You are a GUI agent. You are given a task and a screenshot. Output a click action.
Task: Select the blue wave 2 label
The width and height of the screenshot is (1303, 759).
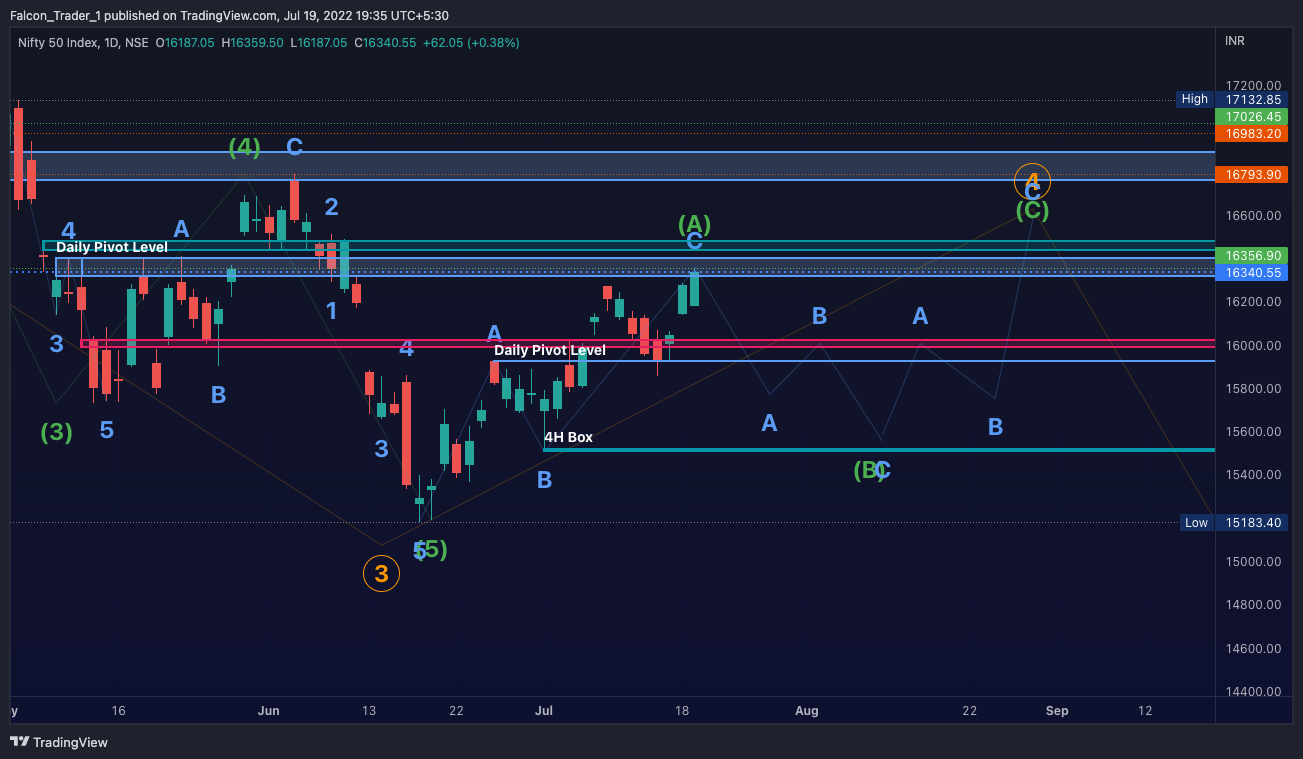tap(331, 207)
